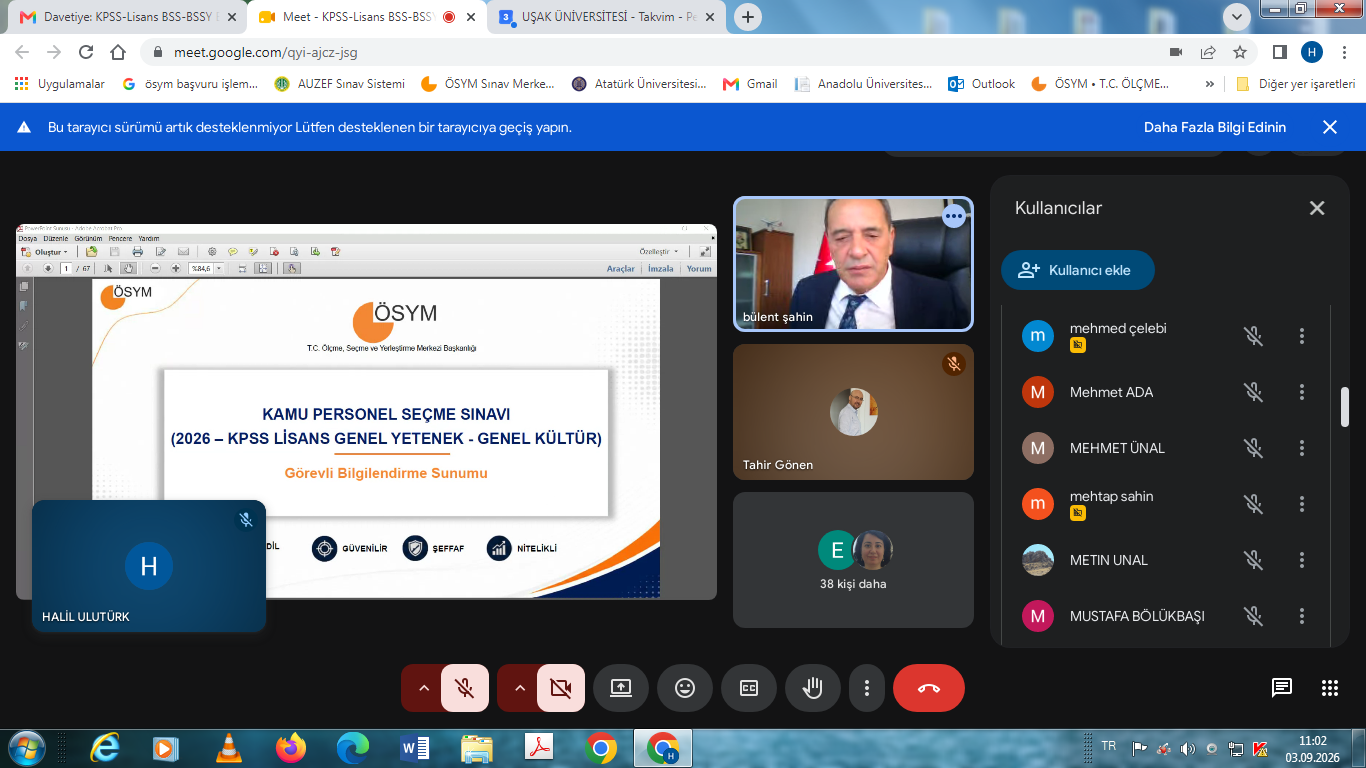The height and width of the screenshot is (768, 1366).
Task: Open the Pencere menu in shared Acrobat
Action: pyautogui.click(x=120, y=239)
